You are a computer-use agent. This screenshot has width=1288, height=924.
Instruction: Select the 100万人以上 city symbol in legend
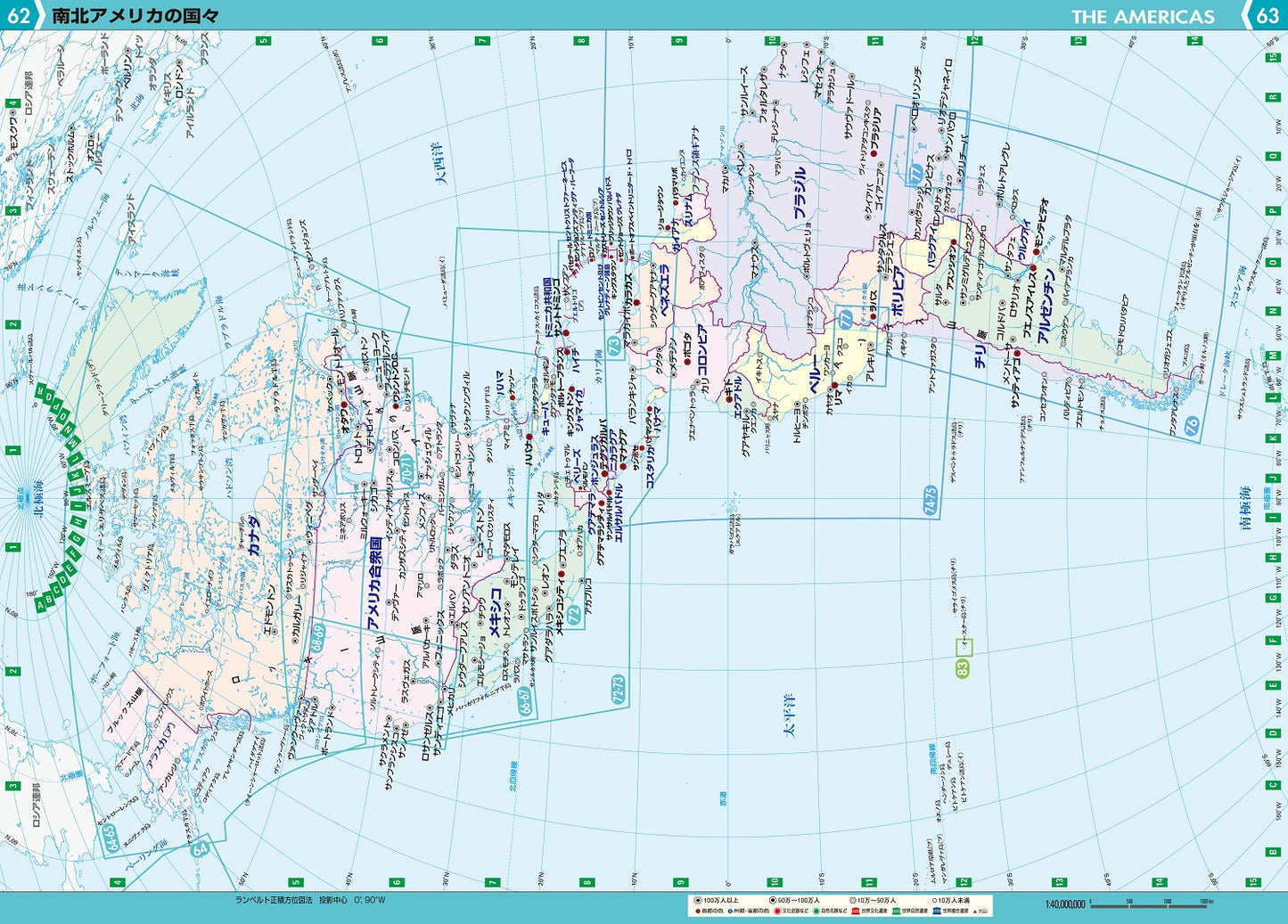698,900
